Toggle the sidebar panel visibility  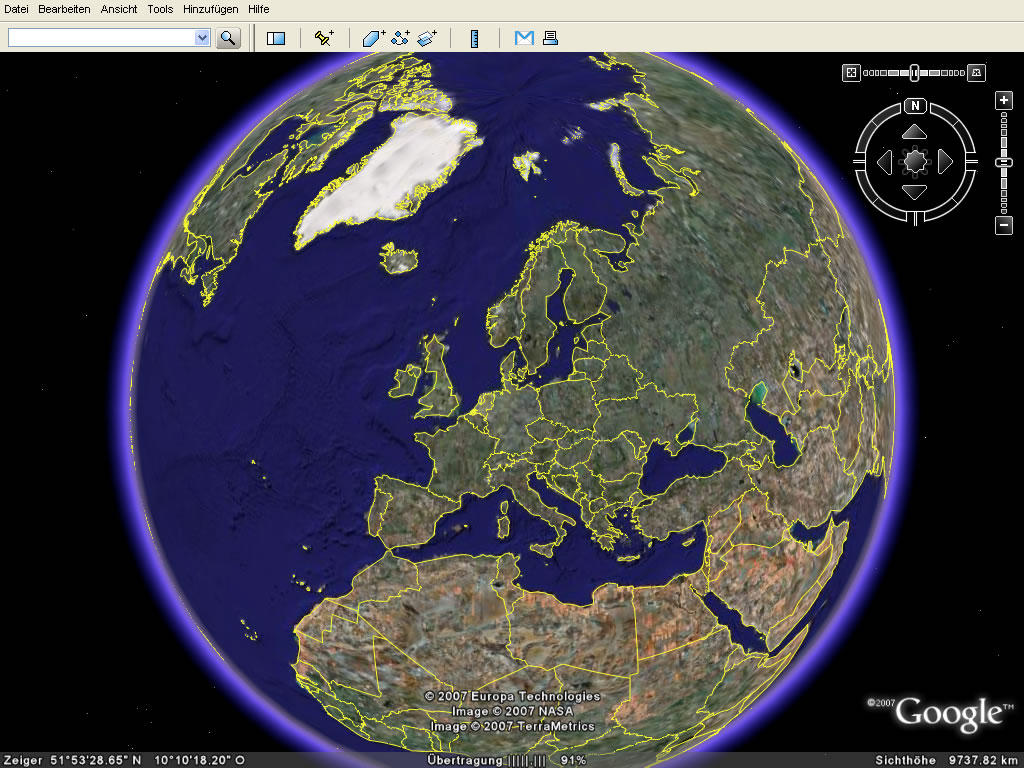click(276, 37)
